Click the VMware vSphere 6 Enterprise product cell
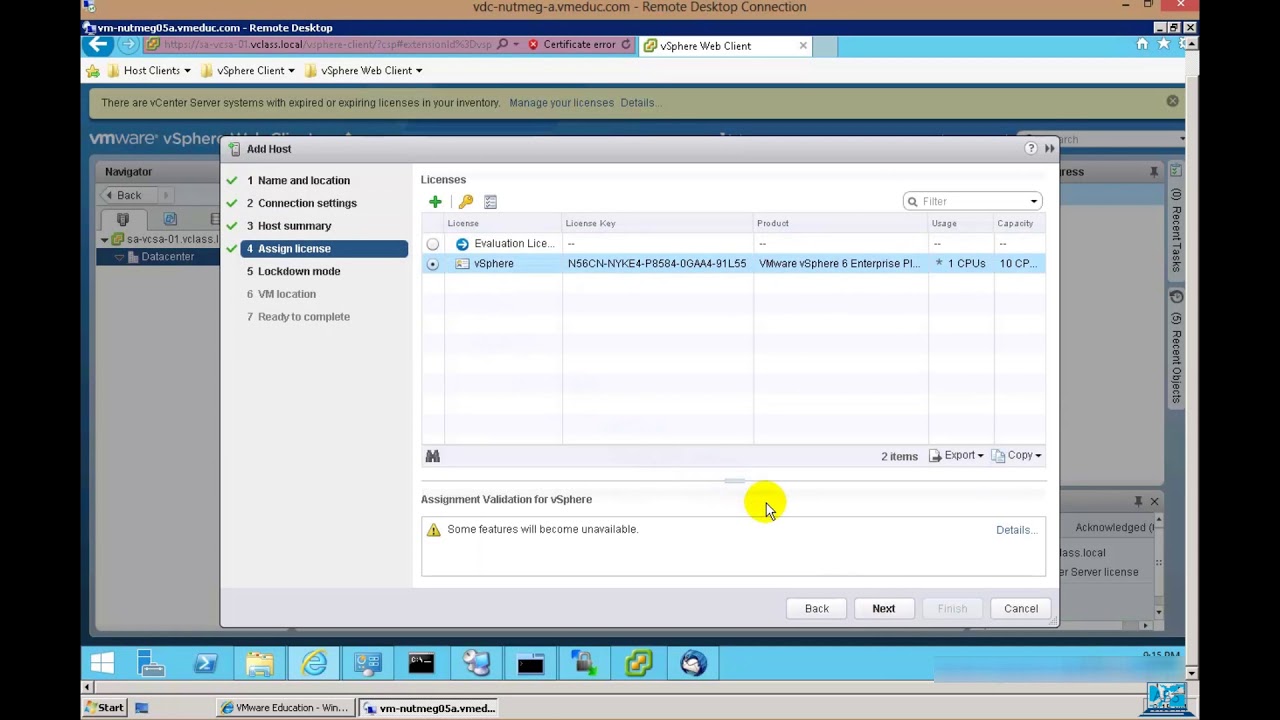The width and height of the screenshot is (1280, 720). click(x=839, y=264)
